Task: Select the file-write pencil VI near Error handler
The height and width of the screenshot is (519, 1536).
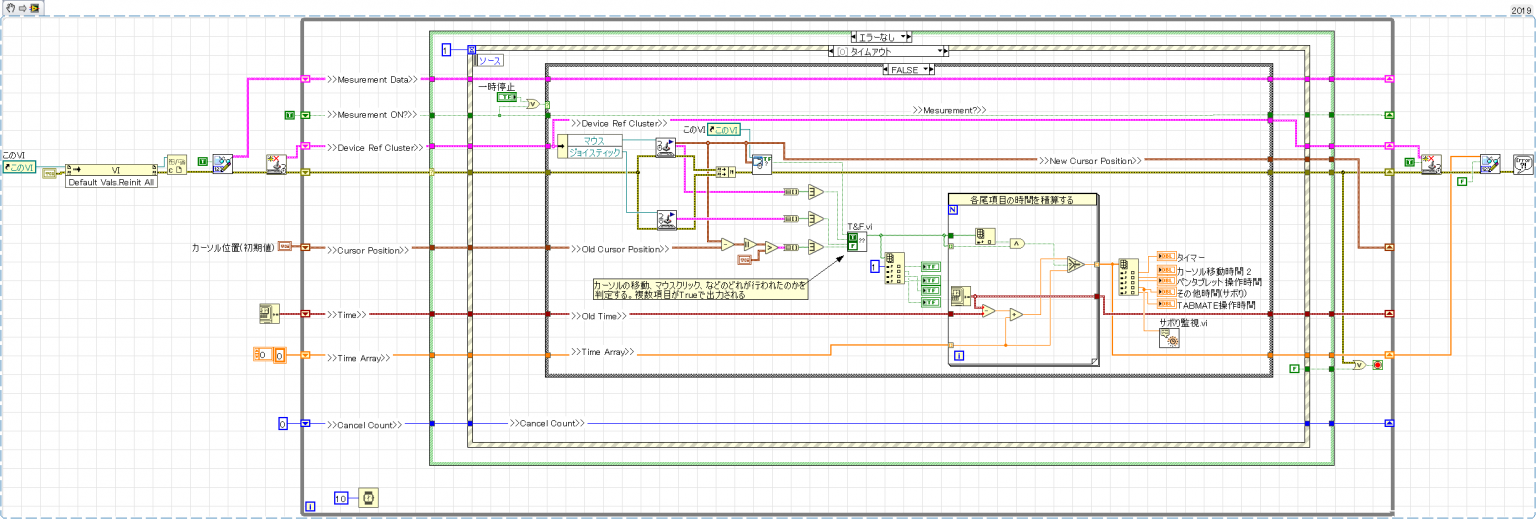Action: pyautogui.click(x=1490, y=164)
